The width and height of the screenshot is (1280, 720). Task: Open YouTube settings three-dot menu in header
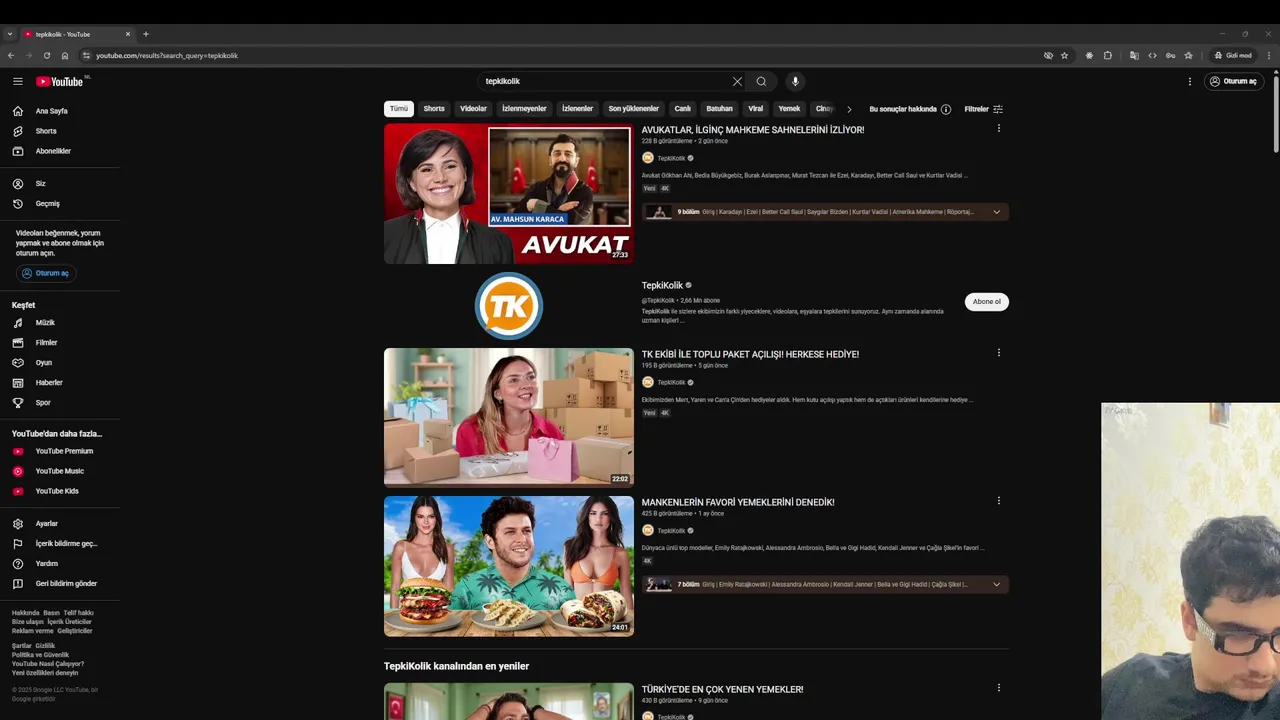(1190, 81)
